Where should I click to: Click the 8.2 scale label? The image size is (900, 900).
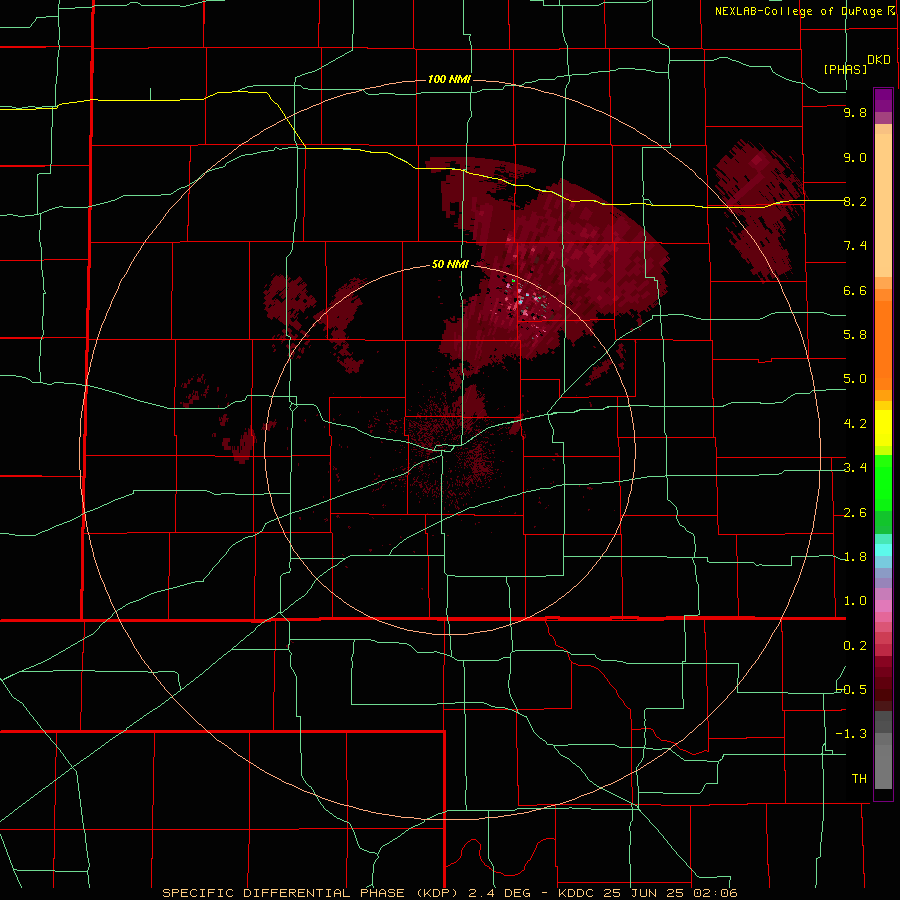(x=855, y=201)
